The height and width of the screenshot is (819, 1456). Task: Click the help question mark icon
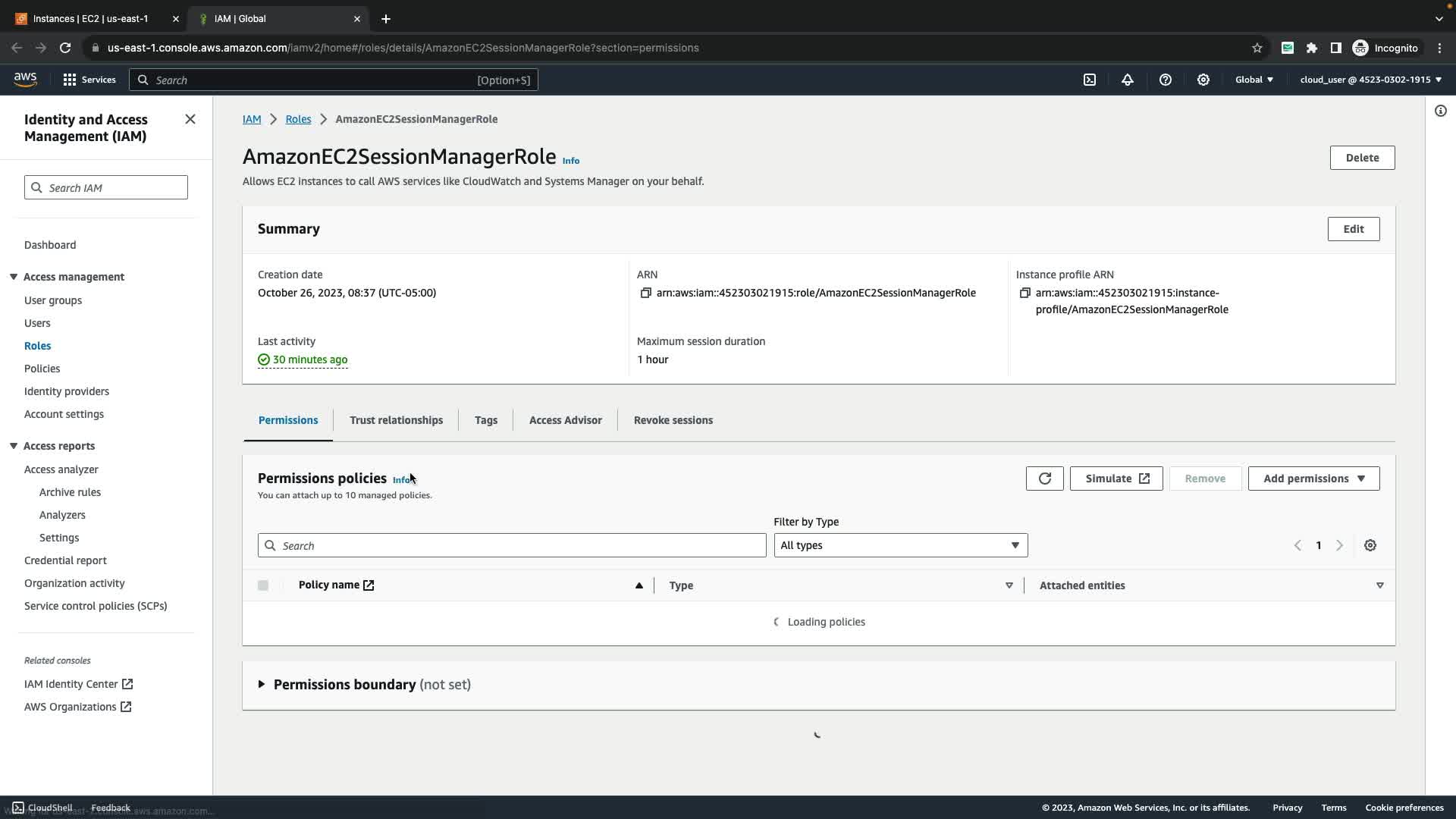(1166, 80)
